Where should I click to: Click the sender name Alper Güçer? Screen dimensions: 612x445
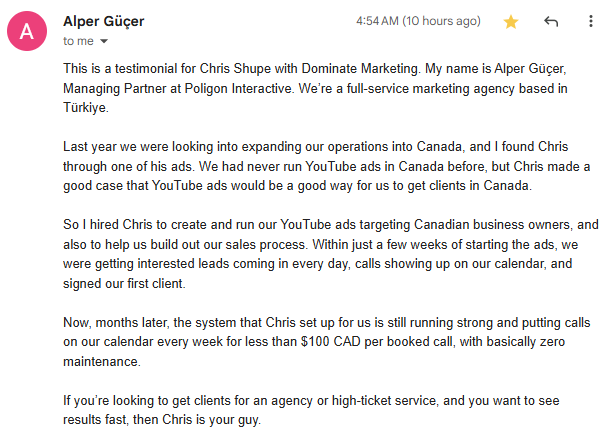point(105,21)
